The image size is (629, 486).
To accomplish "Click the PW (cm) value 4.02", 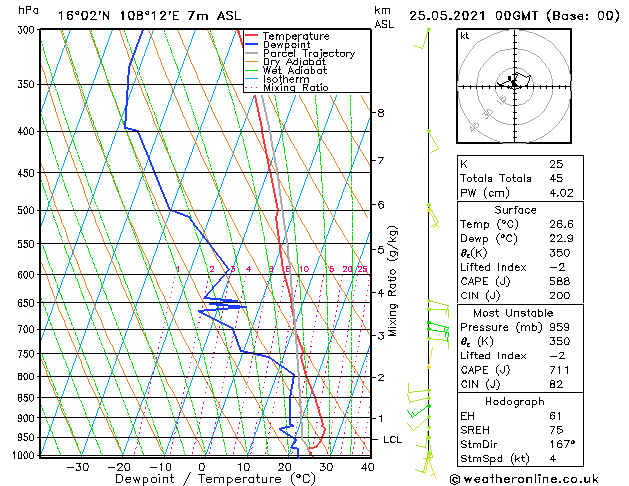I will coord(561,193).
